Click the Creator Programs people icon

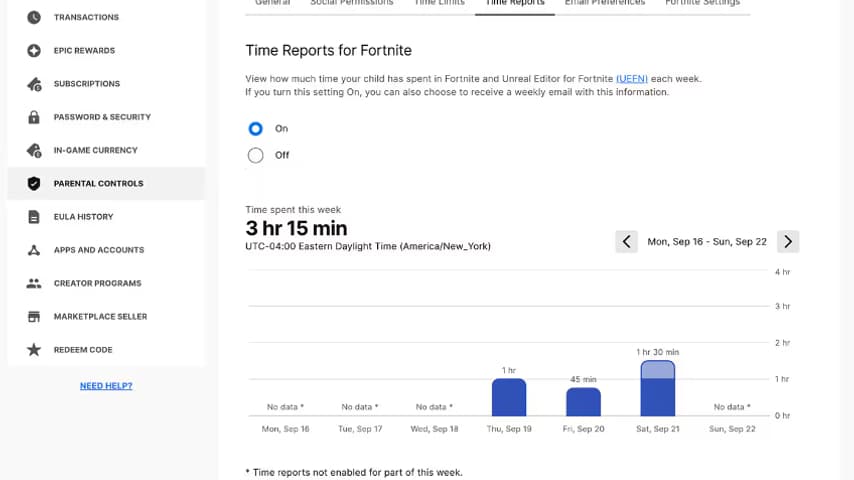click(x=34, y=283)
